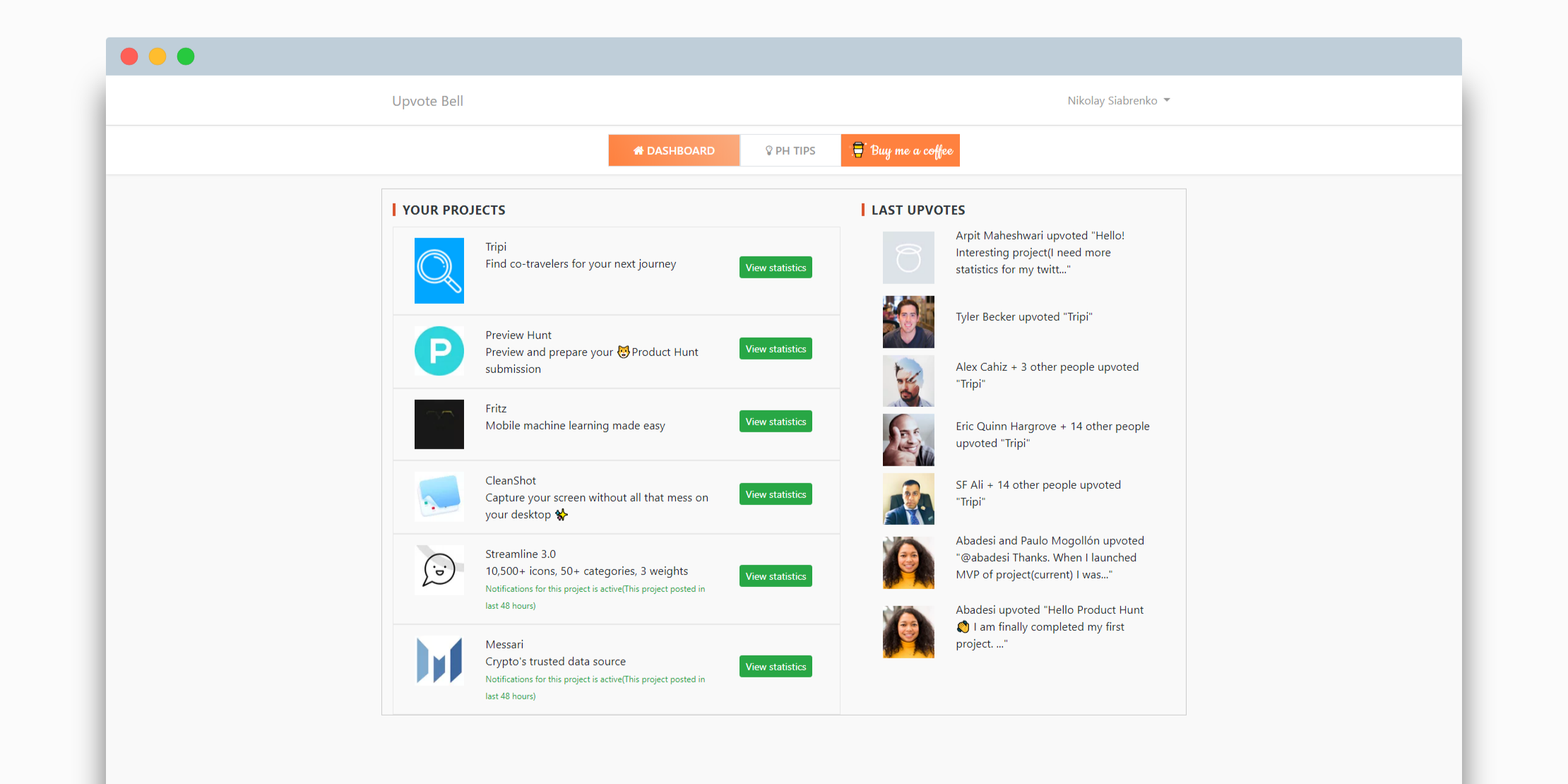Expand the Nikolay Siabrenko user dropdown
Viewport: 1568px width, 784px height.
(1119, 100)
